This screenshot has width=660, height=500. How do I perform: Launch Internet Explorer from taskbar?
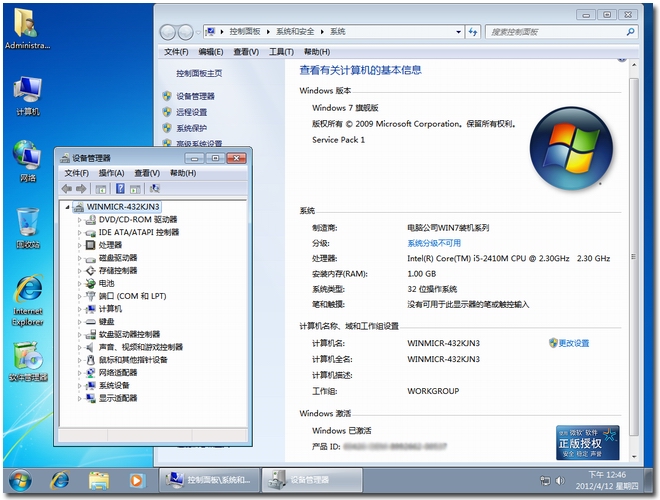pos(60,480)
